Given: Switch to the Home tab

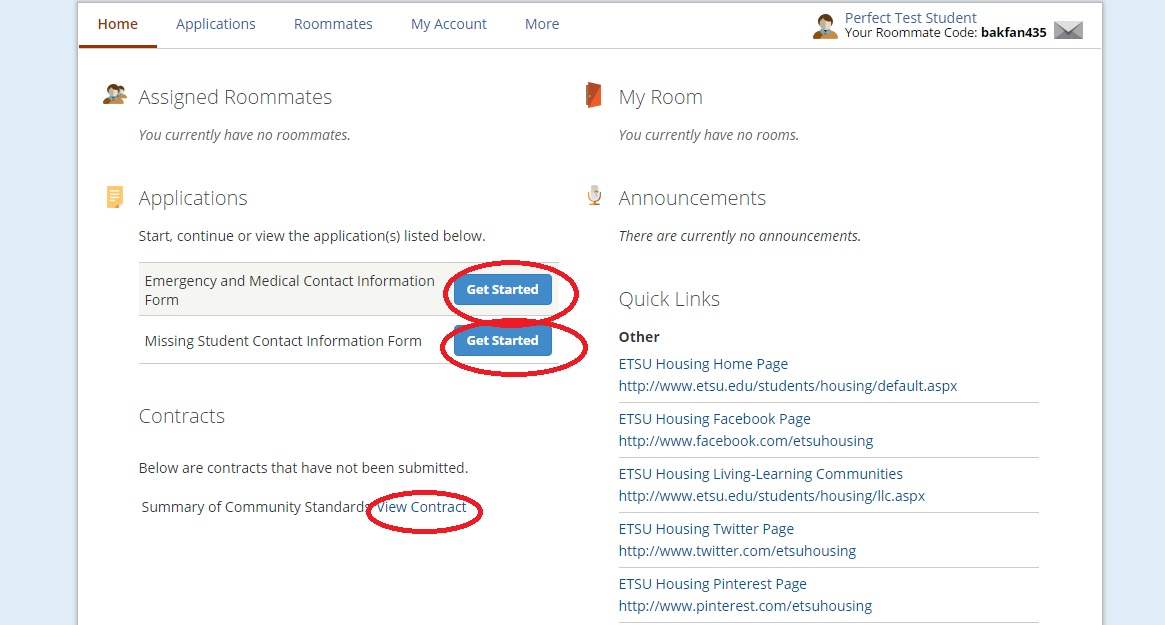Looking at the screenshot, I should (x=118, y=24).
